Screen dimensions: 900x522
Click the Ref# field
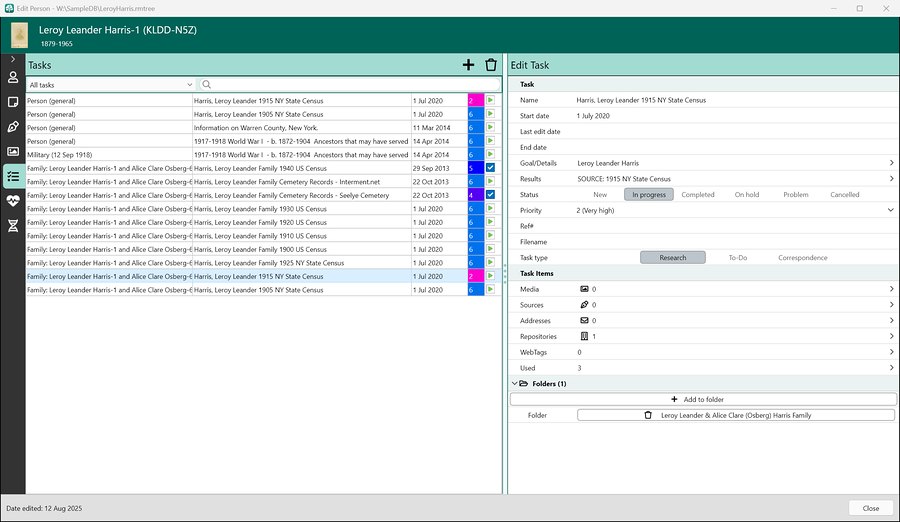pyautogui.click(x=735, y=226)
